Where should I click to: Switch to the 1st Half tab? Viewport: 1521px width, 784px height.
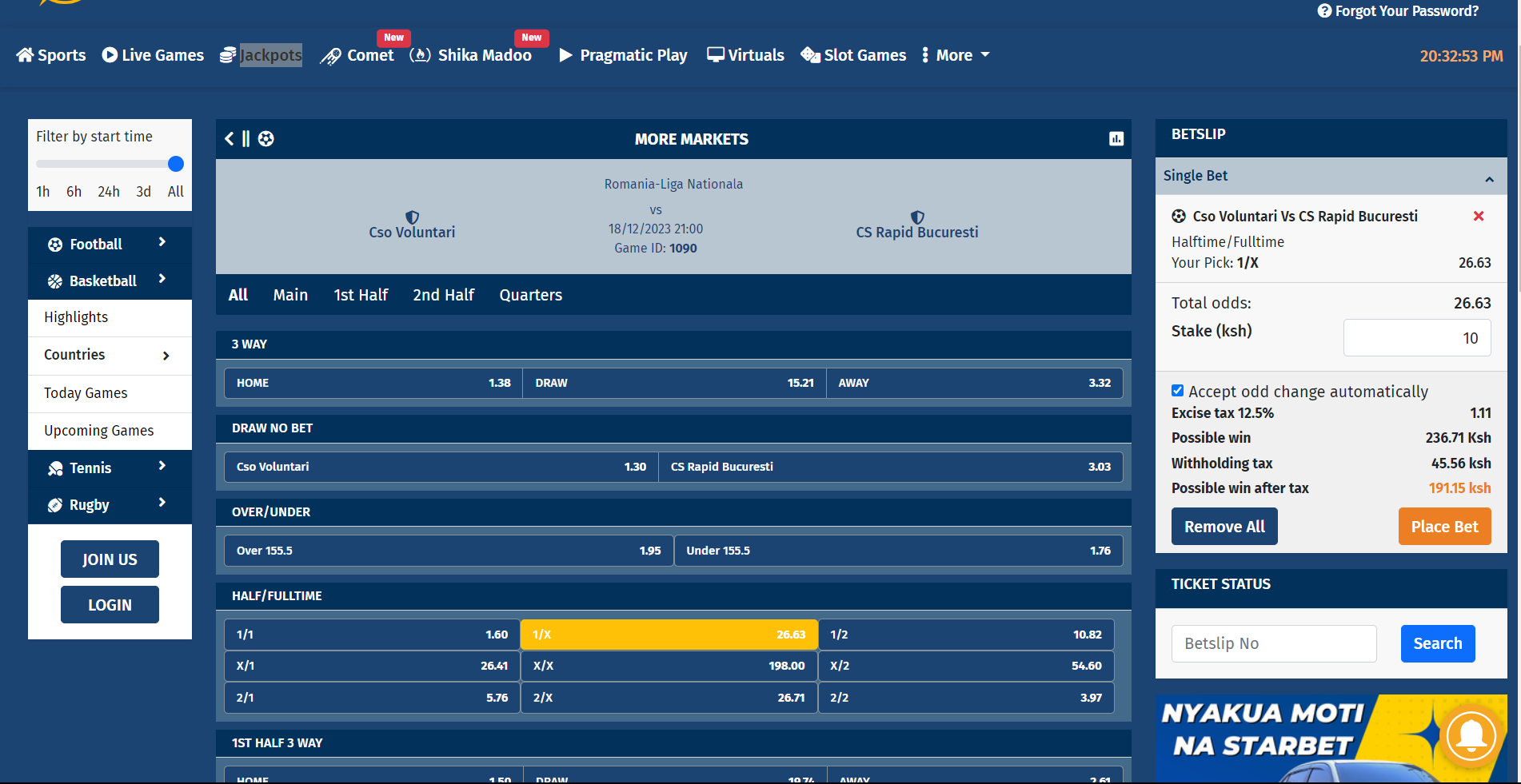pos(361,295)
